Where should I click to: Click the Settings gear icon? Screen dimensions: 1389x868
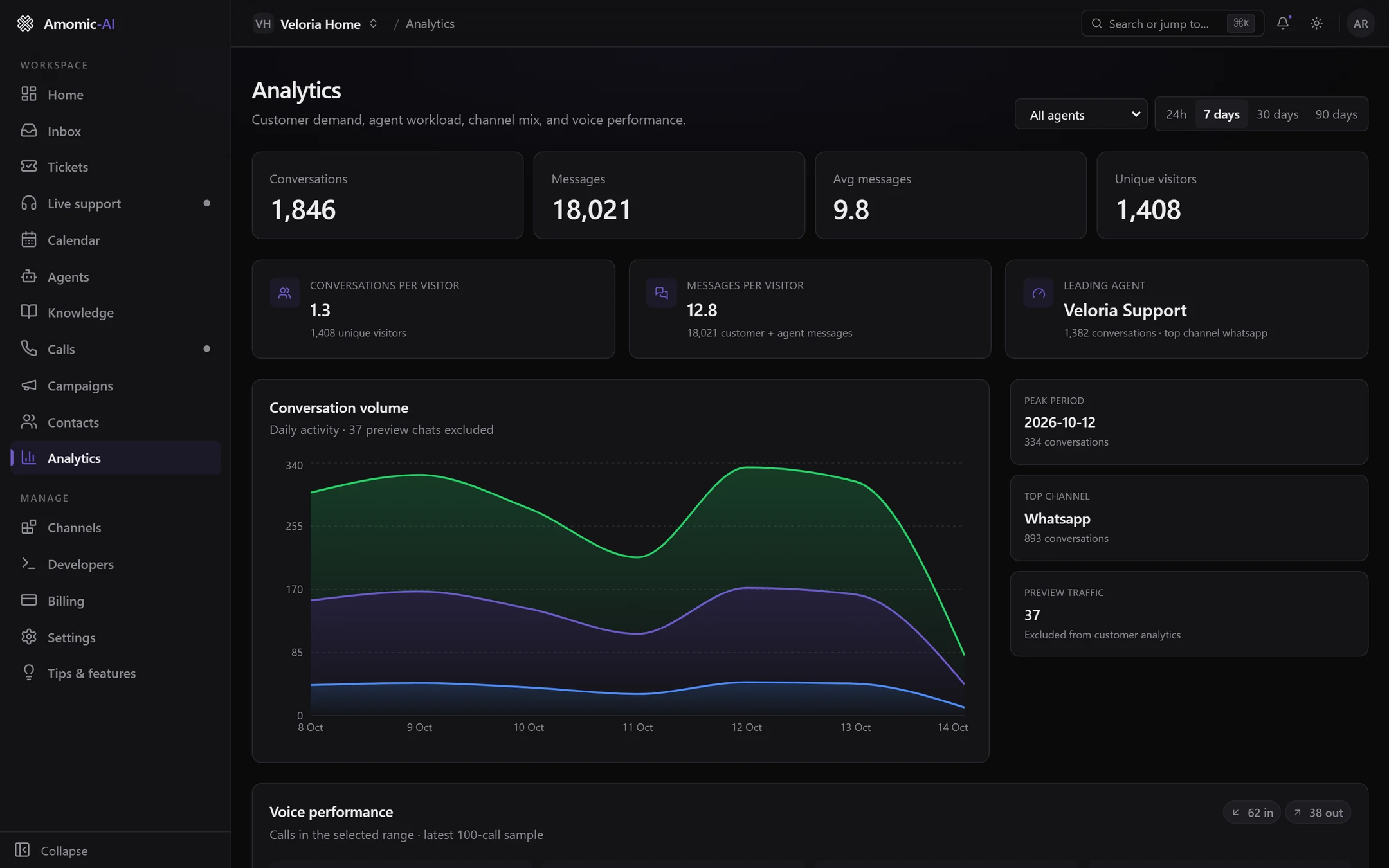(x=29, y=637)
